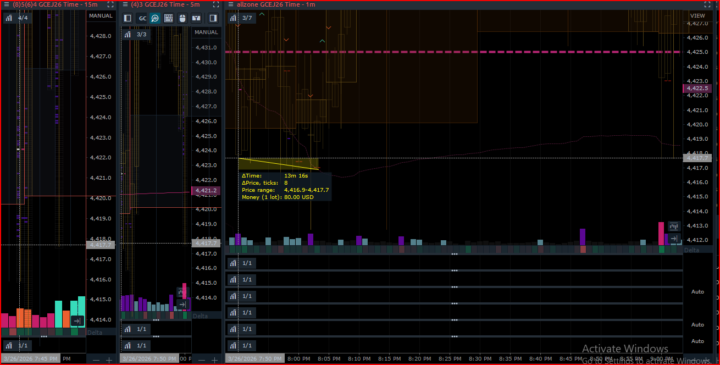
Task: Expand the 3/3 indicators badge on 5m chart
Action: 136,34
